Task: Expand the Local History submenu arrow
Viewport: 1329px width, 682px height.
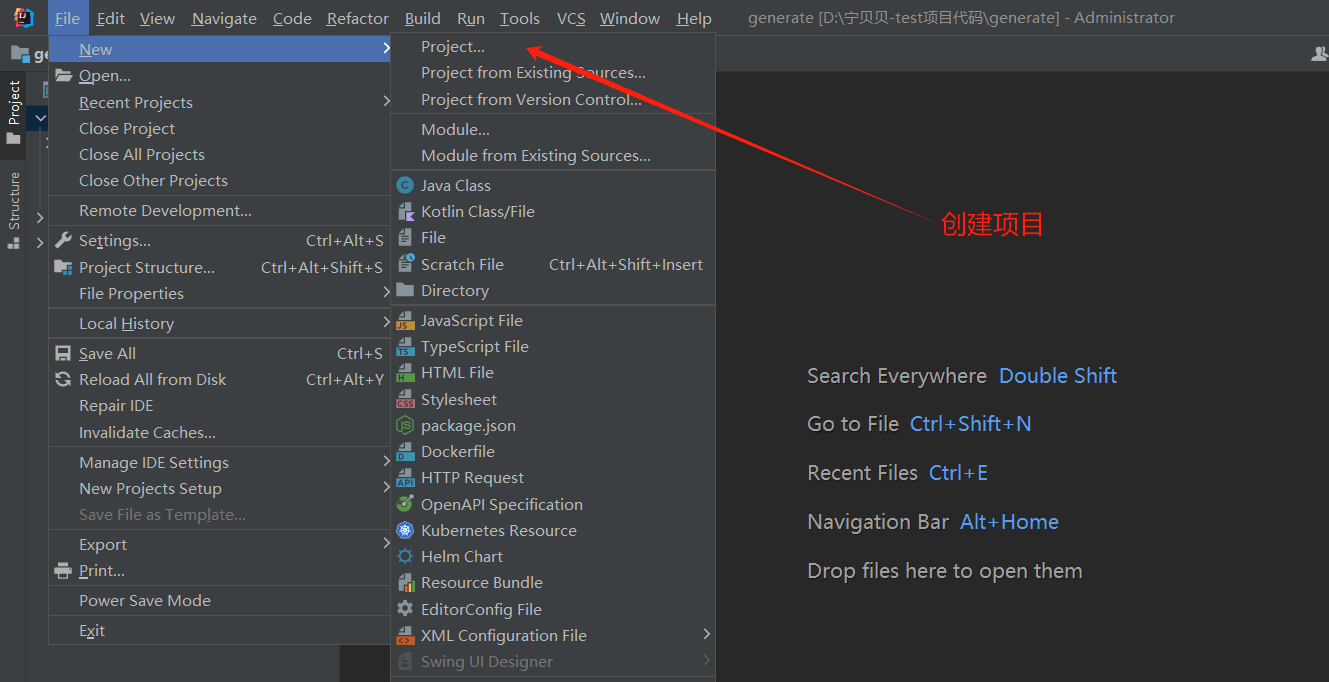Action: [386, 323]
